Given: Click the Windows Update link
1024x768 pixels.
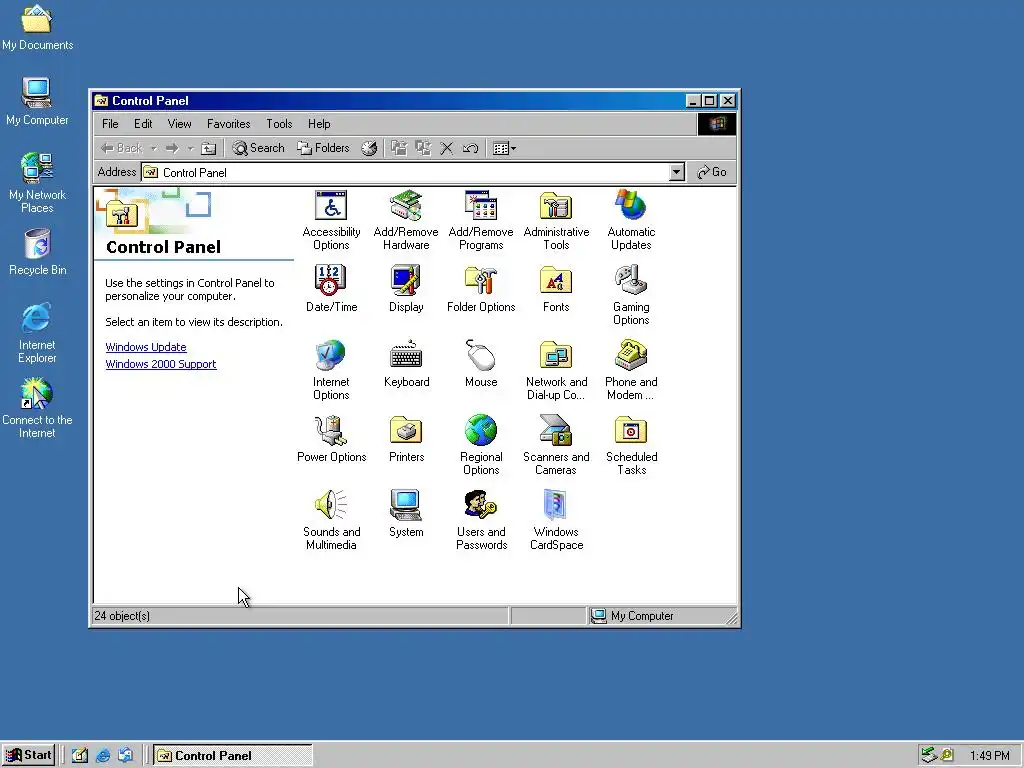Looking at the screenshot, I should [x=146, y=347].
